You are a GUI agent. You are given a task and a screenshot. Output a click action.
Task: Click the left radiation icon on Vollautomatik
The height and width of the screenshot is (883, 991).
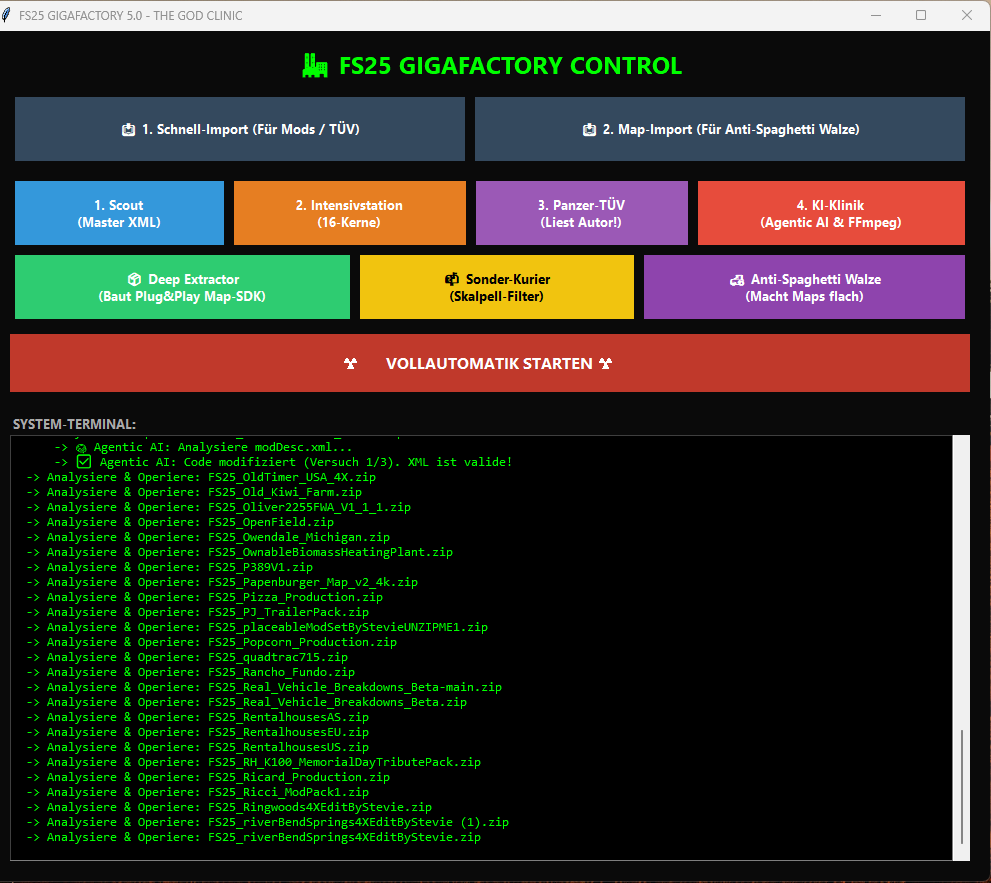(350, 364)
